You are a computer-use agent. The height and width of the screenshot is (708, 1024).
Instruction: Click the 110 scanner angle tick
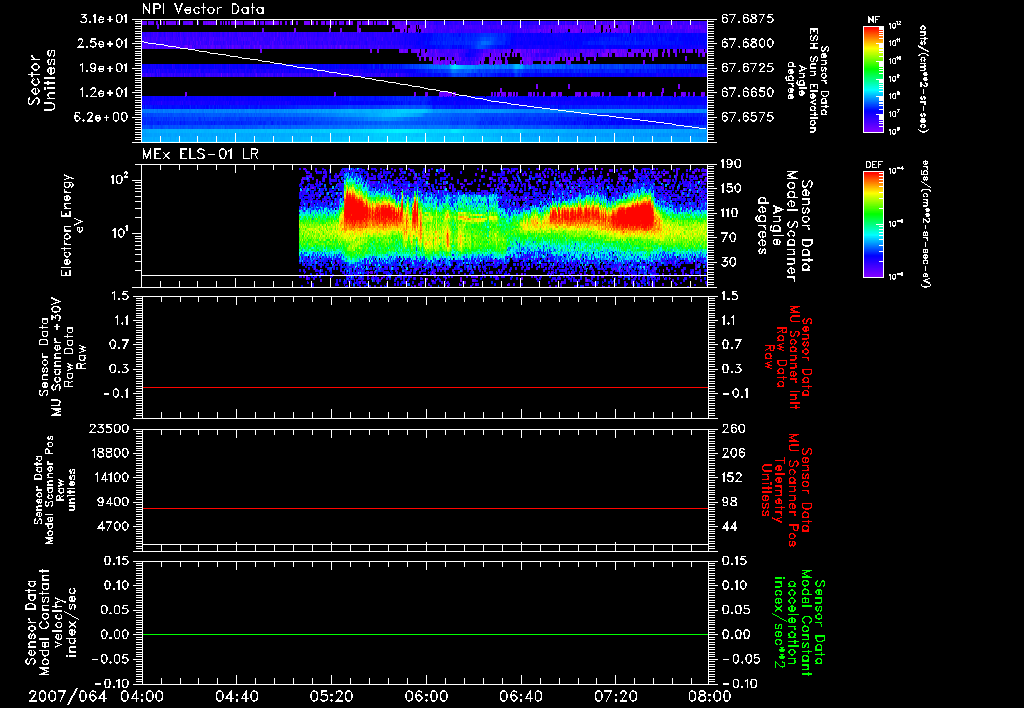pos(731,213)
